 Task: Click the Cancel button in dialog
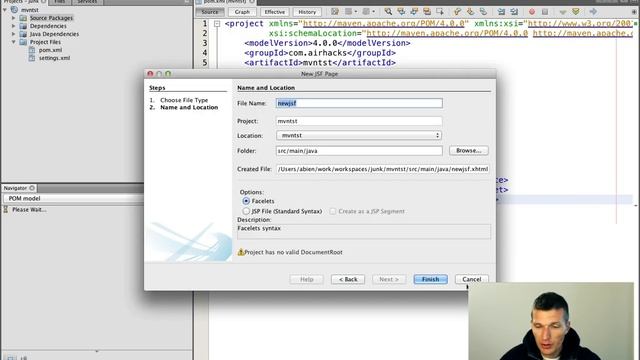coord(471,279)
